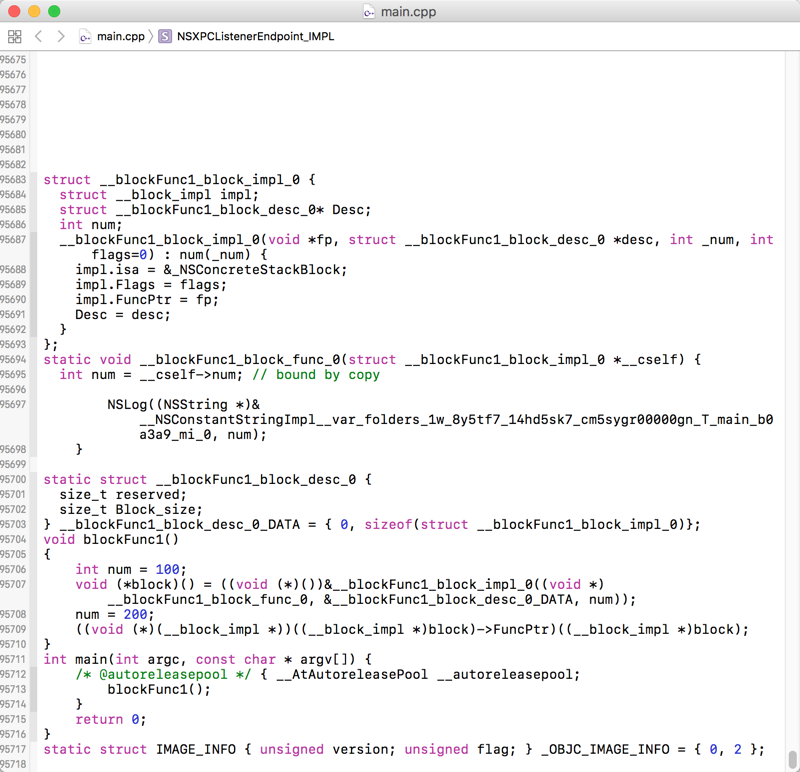
Task: Click the NSXPCListenerEndpoint_IMPL breadcrumb label
Action: (255, 35)
